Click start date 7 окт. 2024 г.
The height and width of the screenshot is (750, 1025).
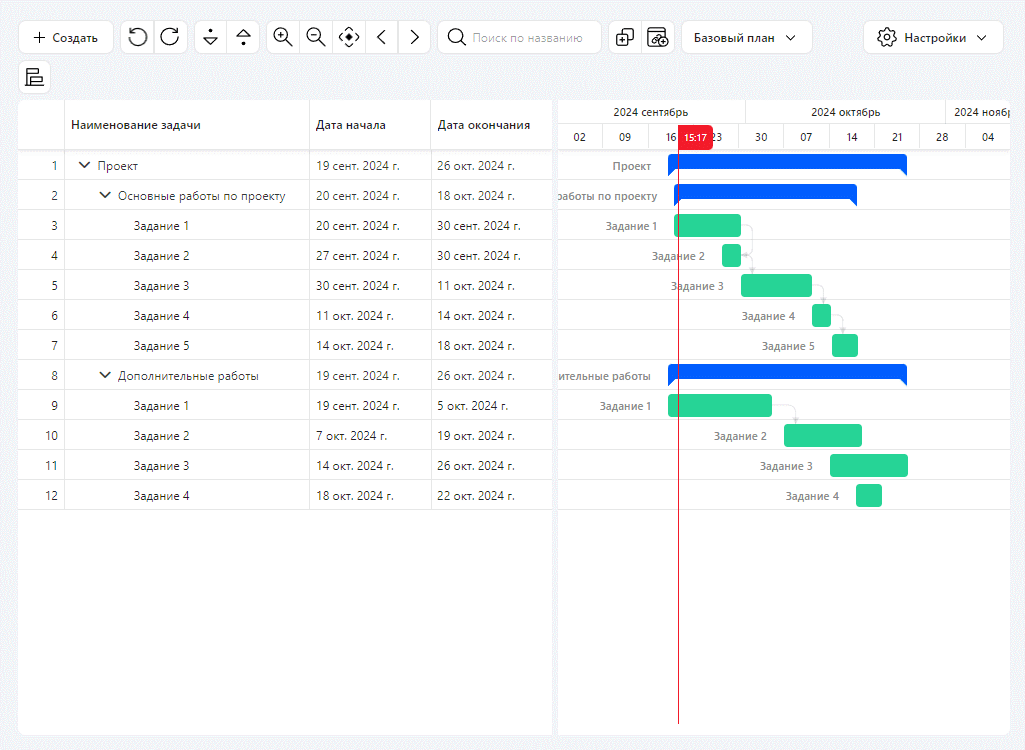351,435
